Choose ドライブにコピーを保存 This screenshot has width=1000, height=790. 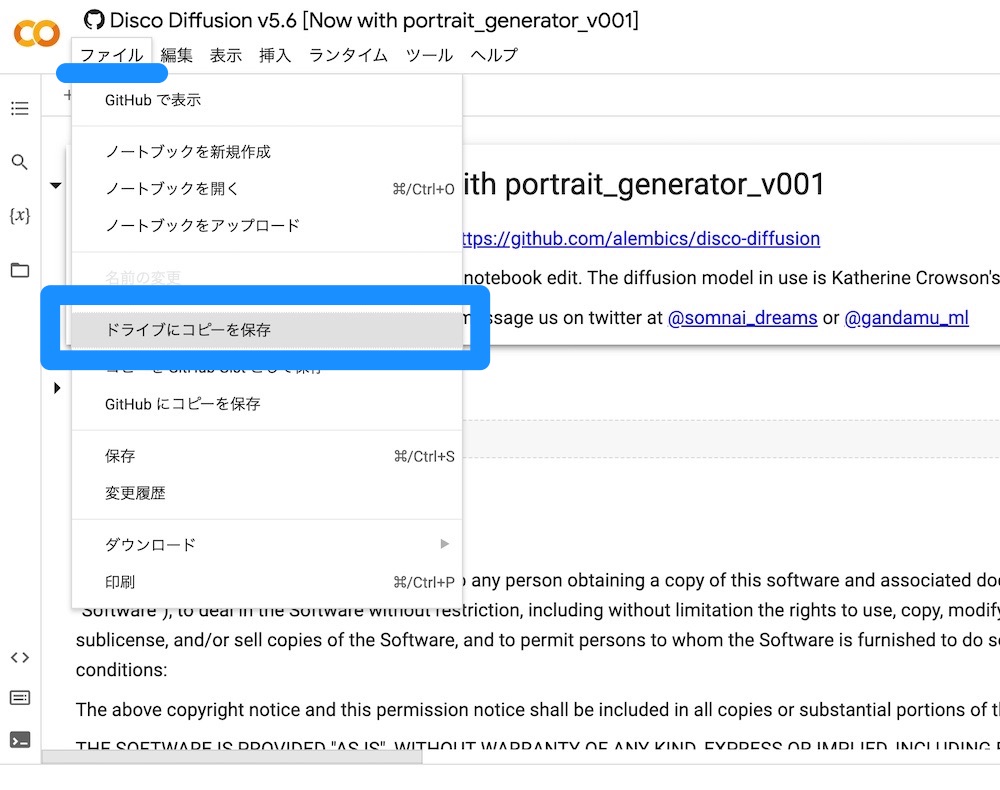[x=267, y=330]
